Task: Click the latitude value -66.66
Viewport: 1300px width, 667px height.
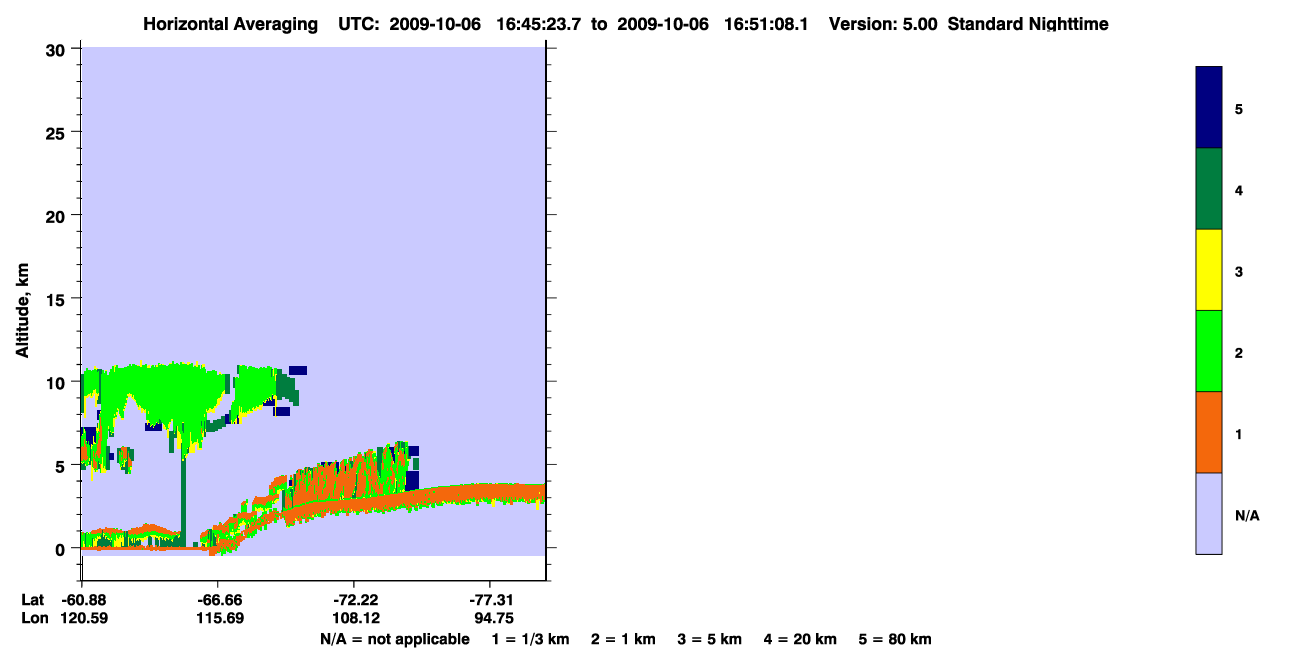Action: 217,600
